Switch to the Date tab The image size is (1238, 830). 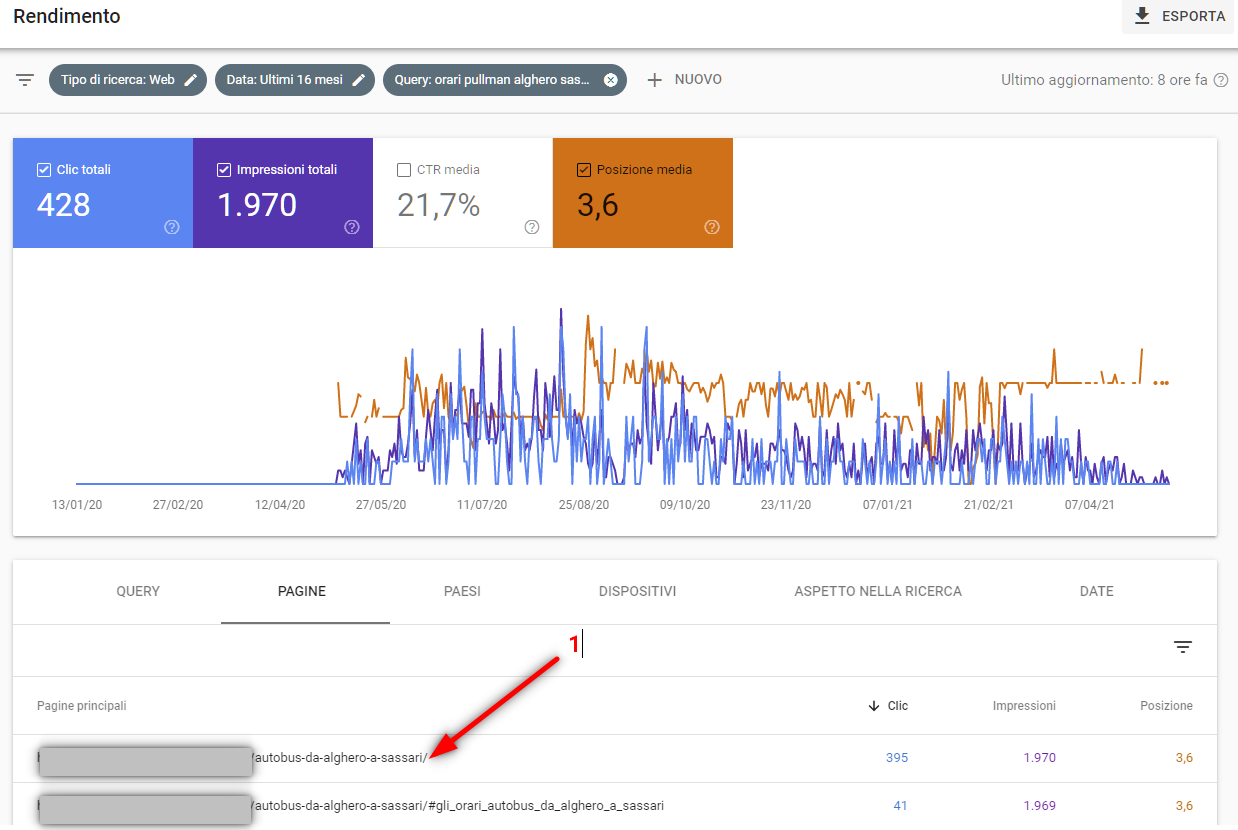[x=1097, y=591]
